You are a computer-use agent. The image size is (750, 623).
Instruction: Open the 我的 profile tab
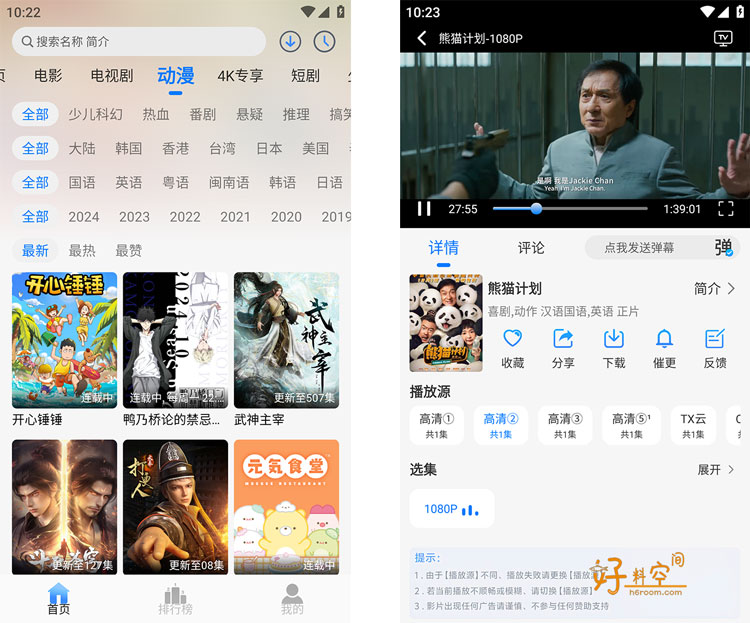(292, 599)
